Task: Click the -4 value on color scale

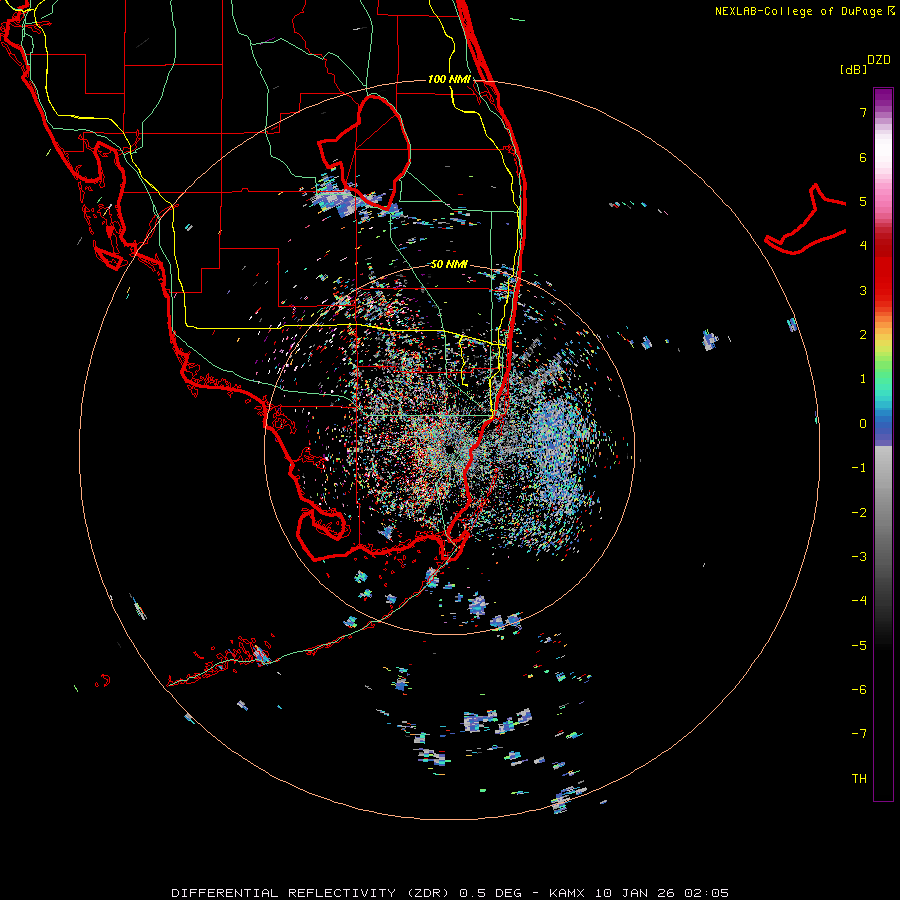Action: point(859,601)
